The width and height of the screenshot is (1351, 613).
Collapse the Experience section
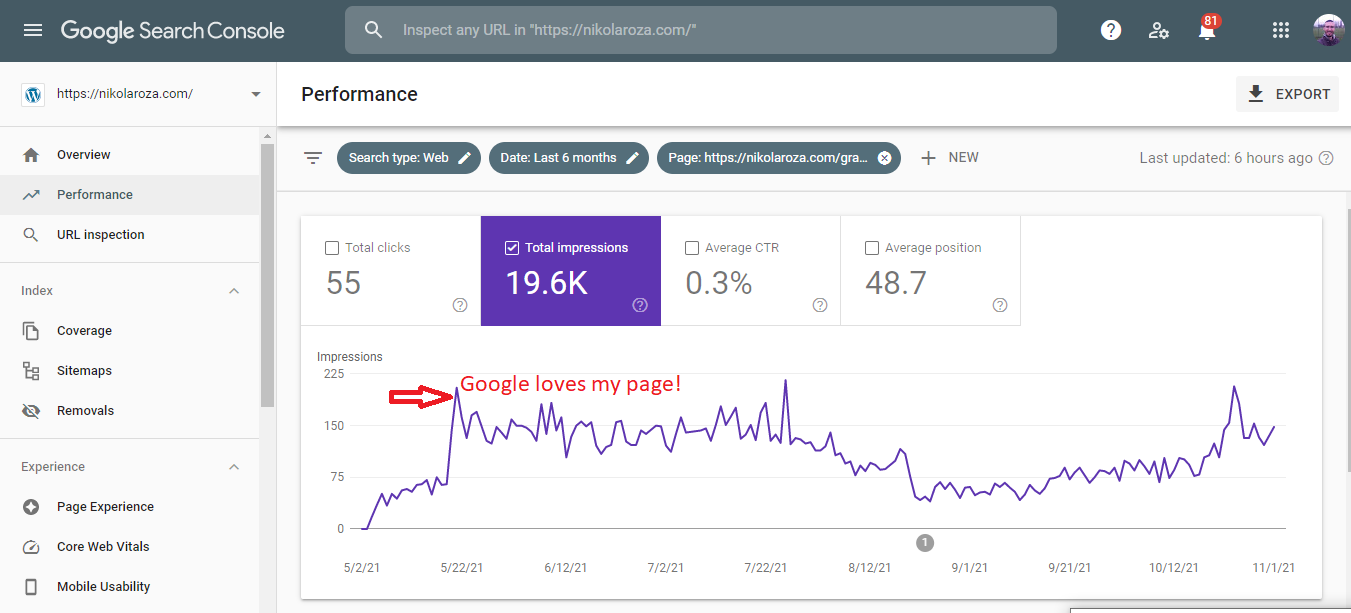[x=234, y=467]
